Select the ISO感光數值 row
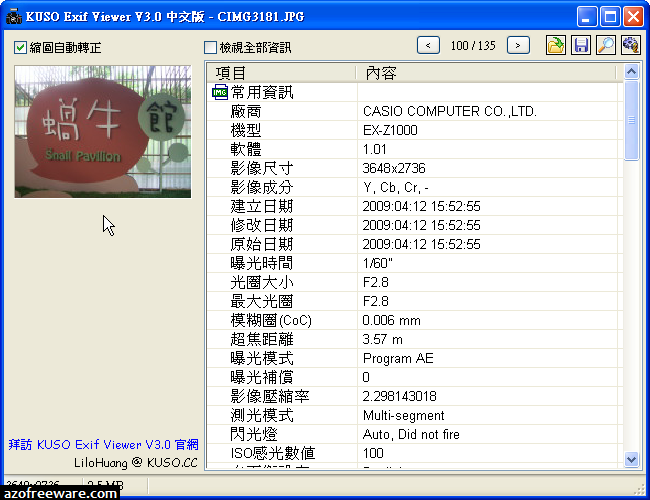The image size is (650, 500). (x=415, y=453)
